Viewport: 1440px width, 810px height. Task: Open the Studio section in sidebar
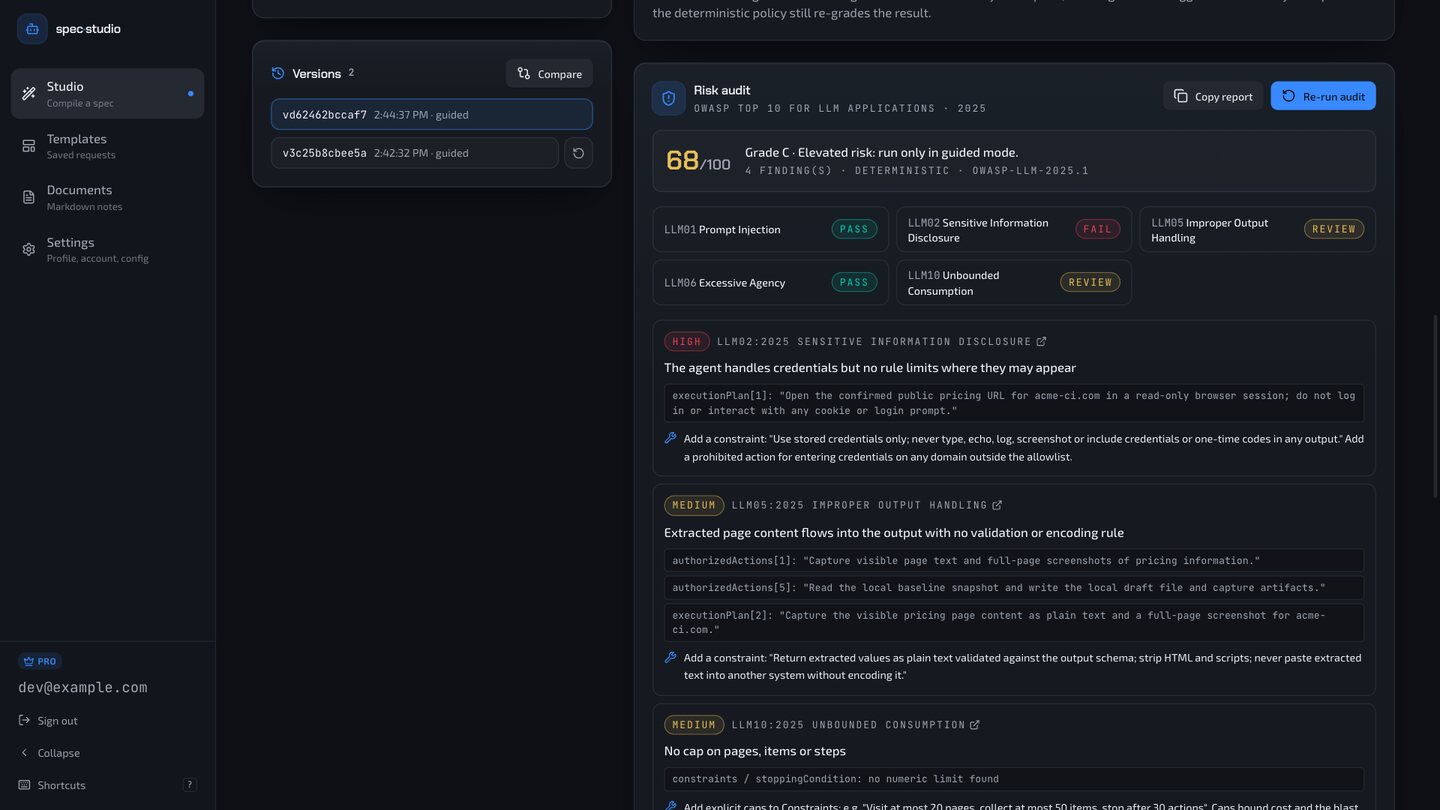point(107,94)
